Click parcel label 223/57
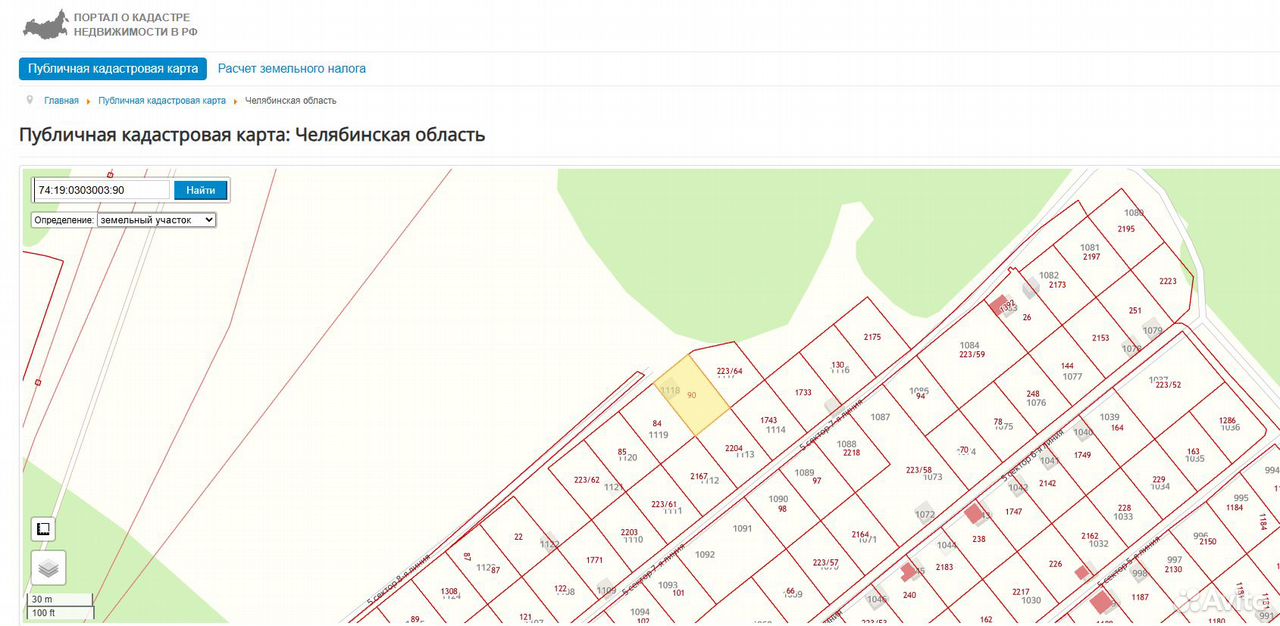 (x=826, y=563)
